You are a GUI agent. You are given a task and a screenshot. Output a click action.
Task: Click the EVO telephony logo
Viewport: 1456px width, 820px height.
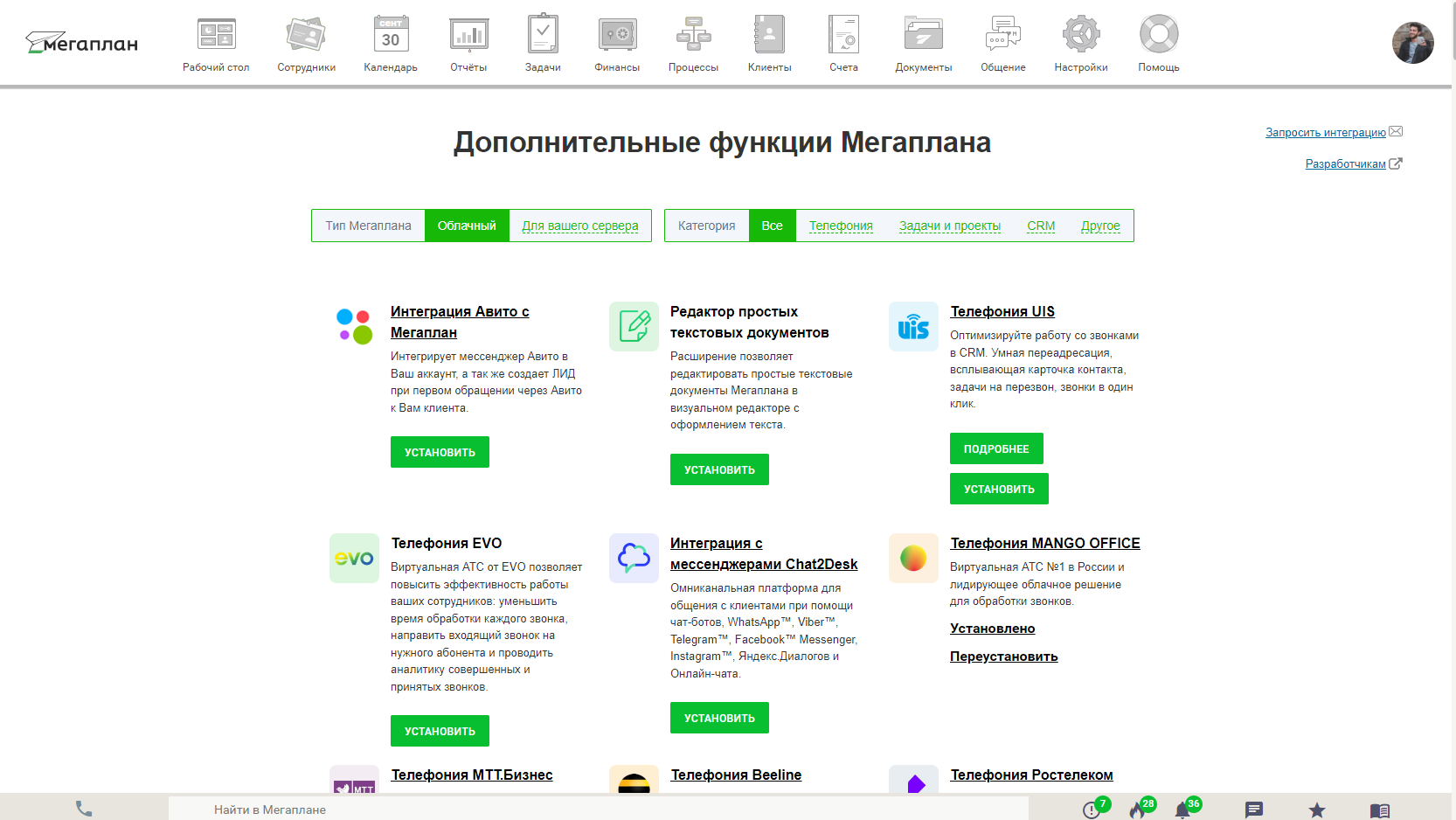point(354,558)
